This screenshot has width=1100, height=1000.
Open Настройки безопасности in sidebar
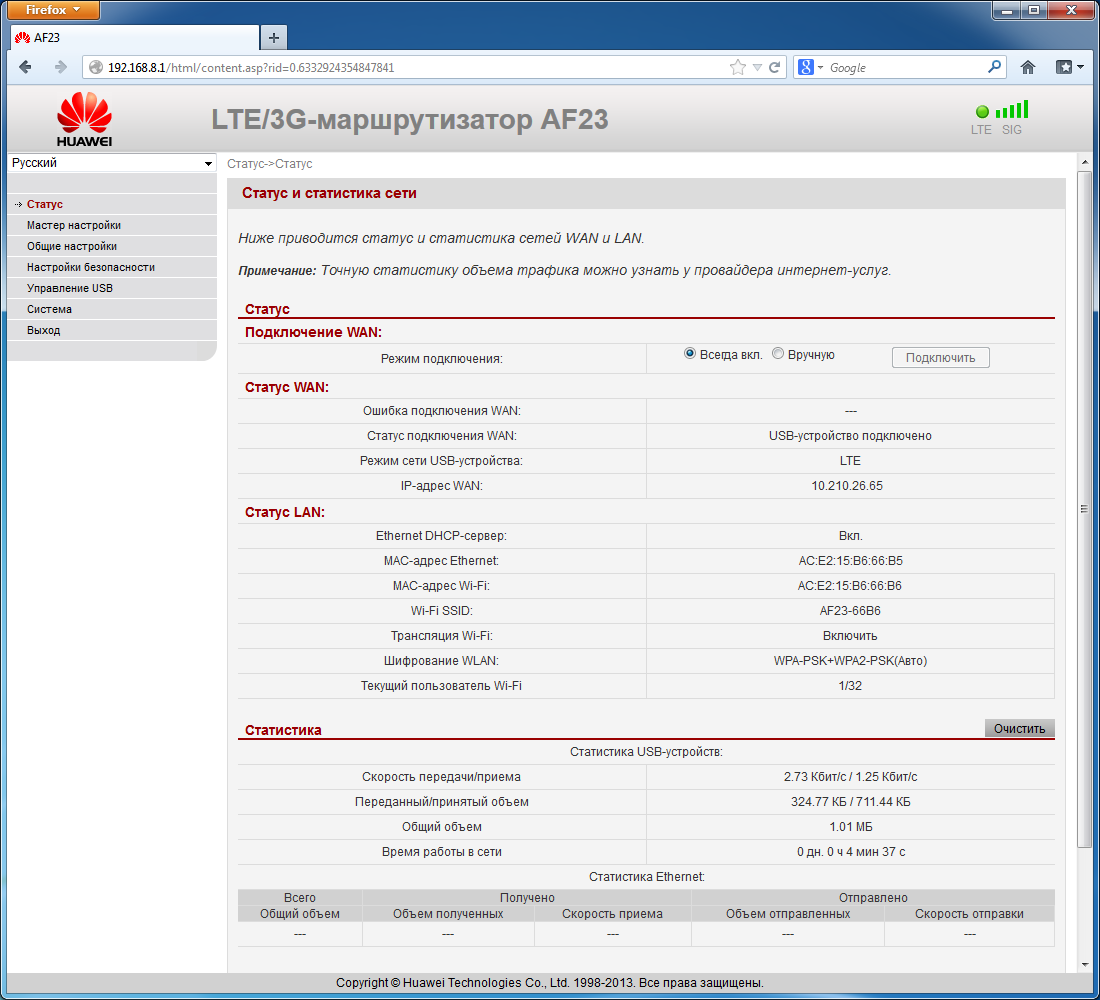pos(90,267)
